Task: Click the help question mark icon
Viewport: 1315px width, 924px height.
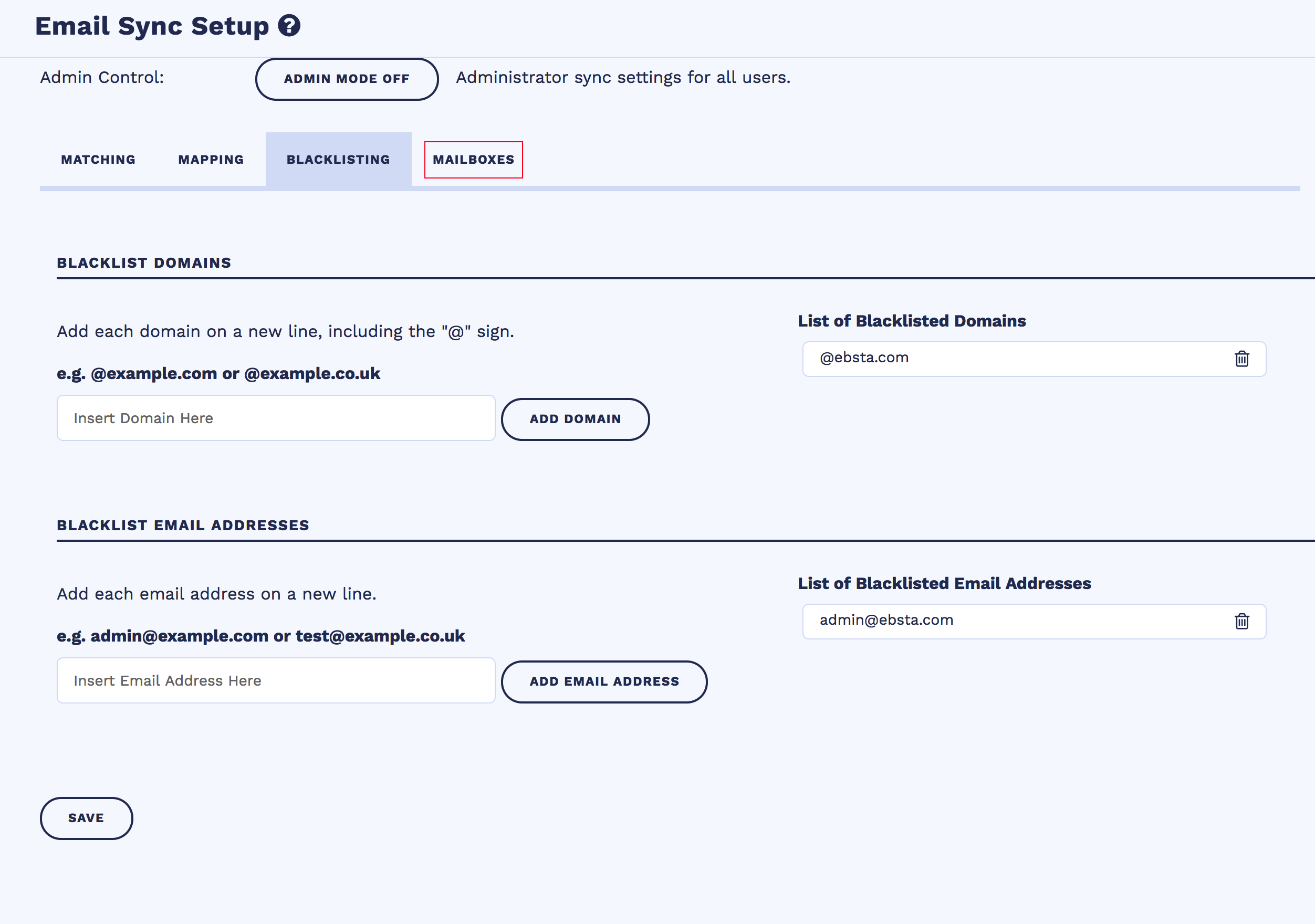Action: [x=289, y=26]
